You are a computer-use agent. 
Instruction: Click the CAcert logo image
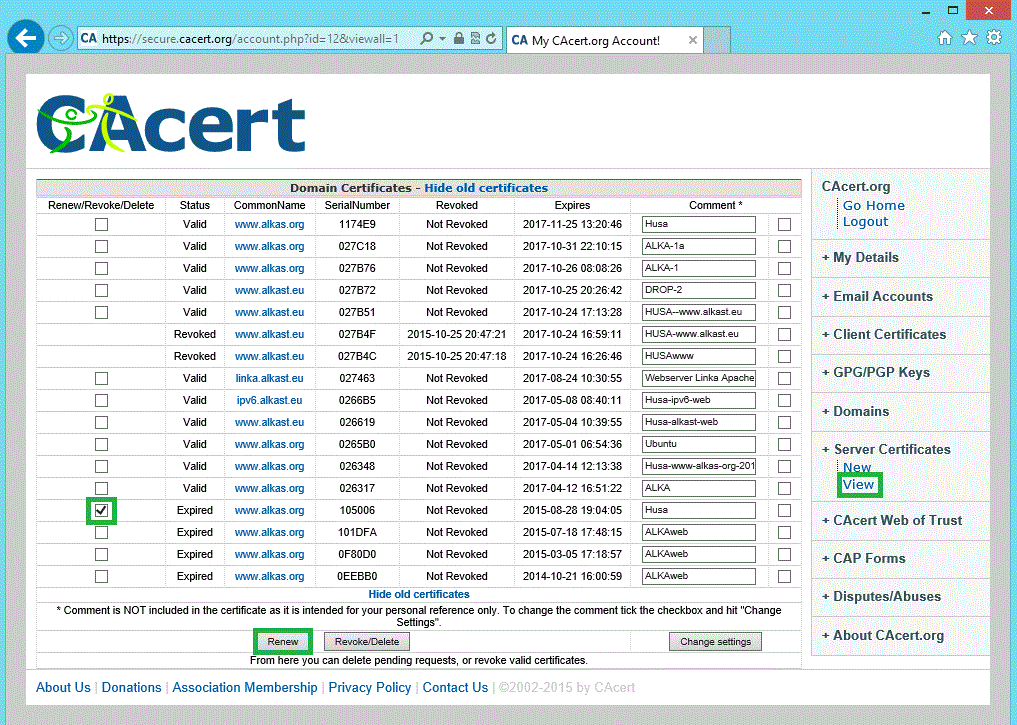click(170, 124)
